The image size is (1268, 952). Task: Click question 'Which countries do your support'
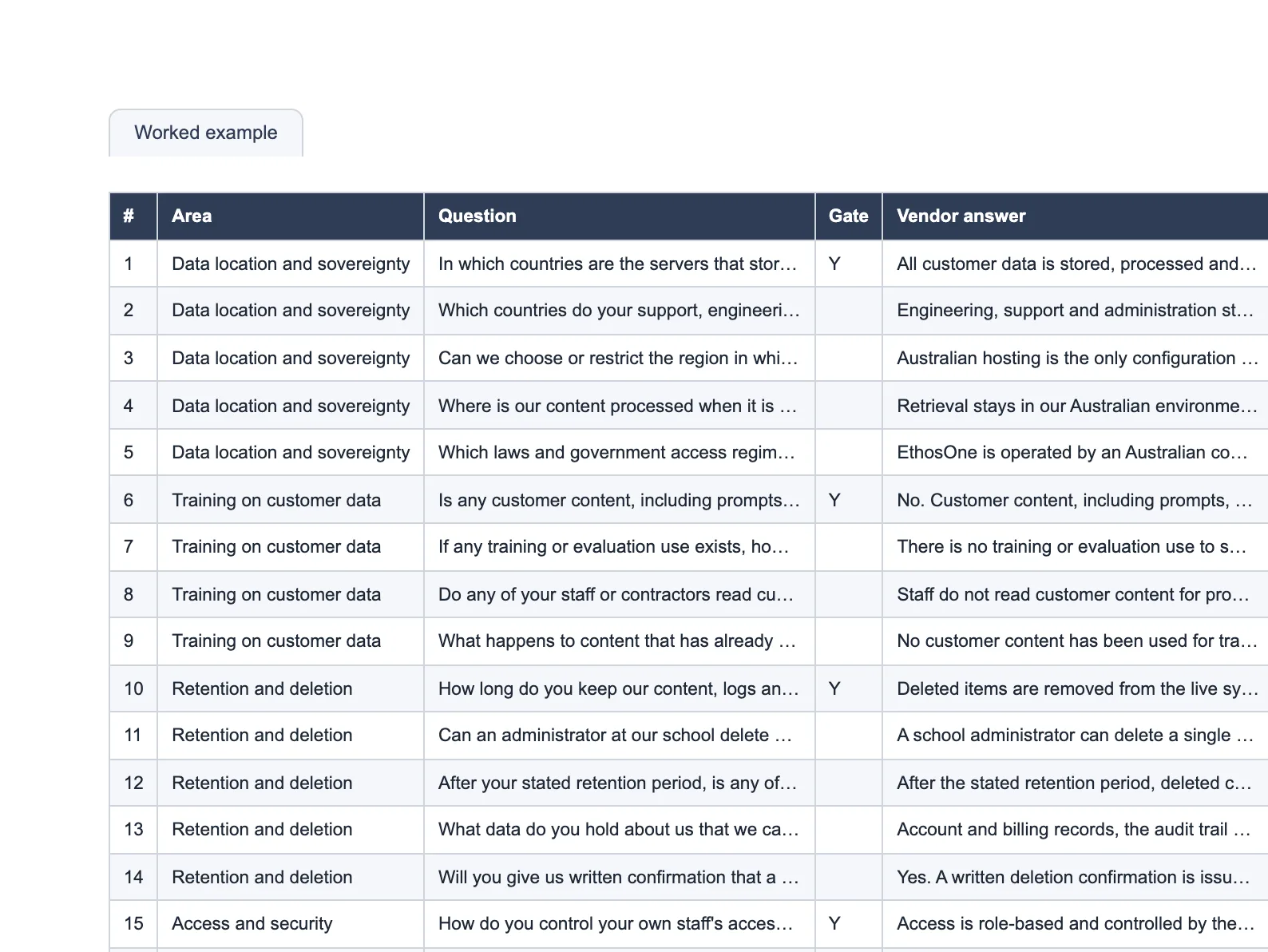[620, 311]
